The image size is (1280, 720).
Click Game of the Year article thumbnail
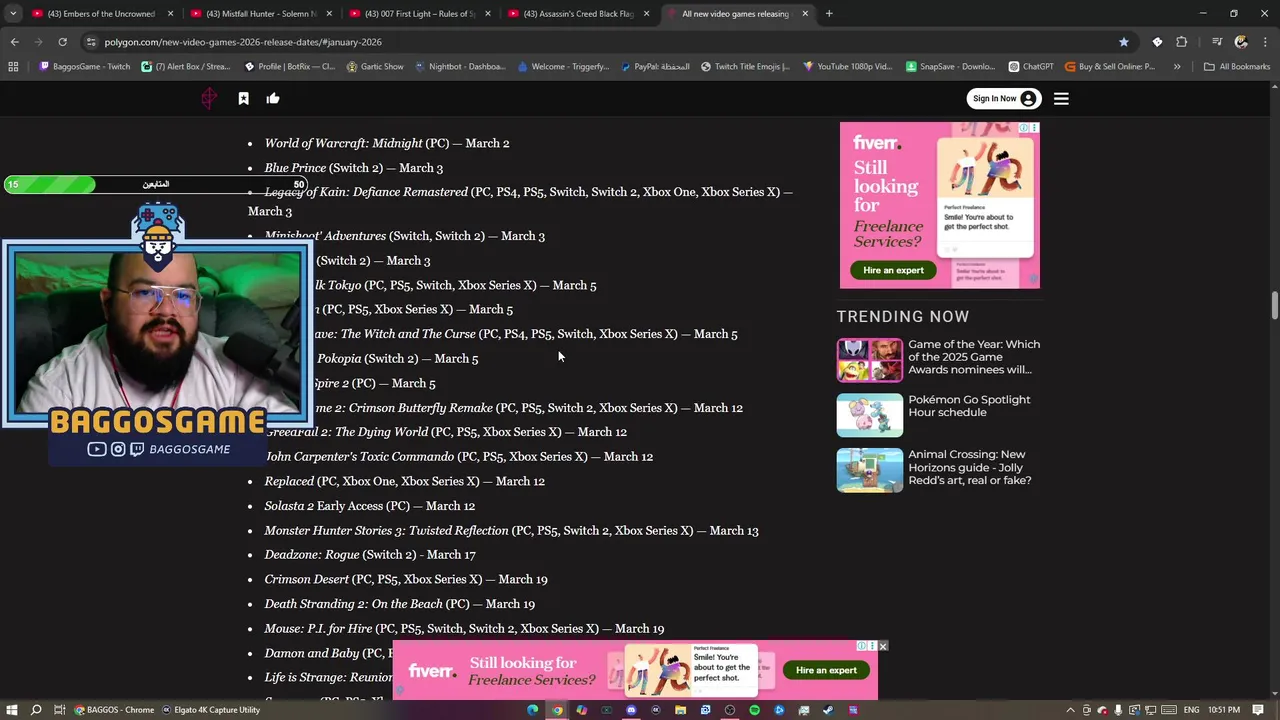(870, 360)
